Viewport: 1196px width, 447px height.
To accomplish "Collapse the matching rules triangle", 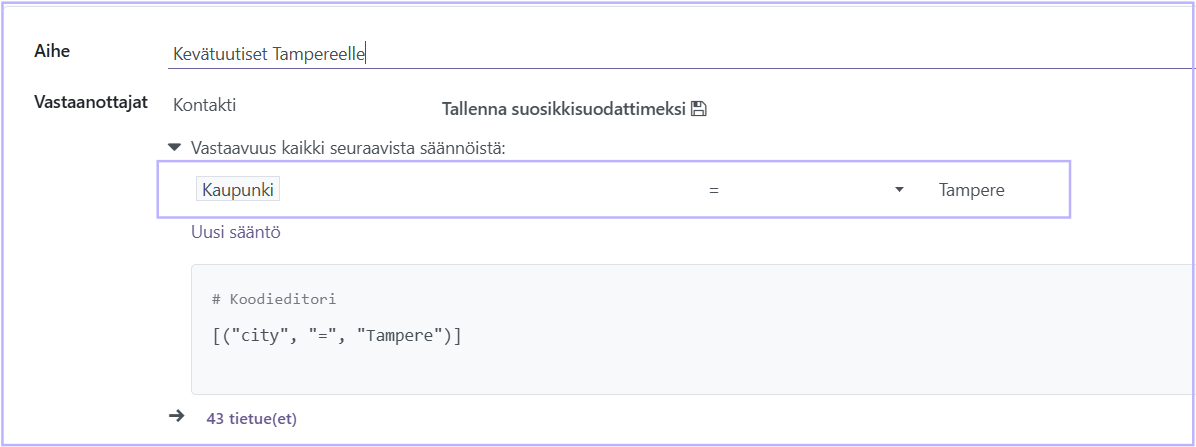I will [174, 147].
